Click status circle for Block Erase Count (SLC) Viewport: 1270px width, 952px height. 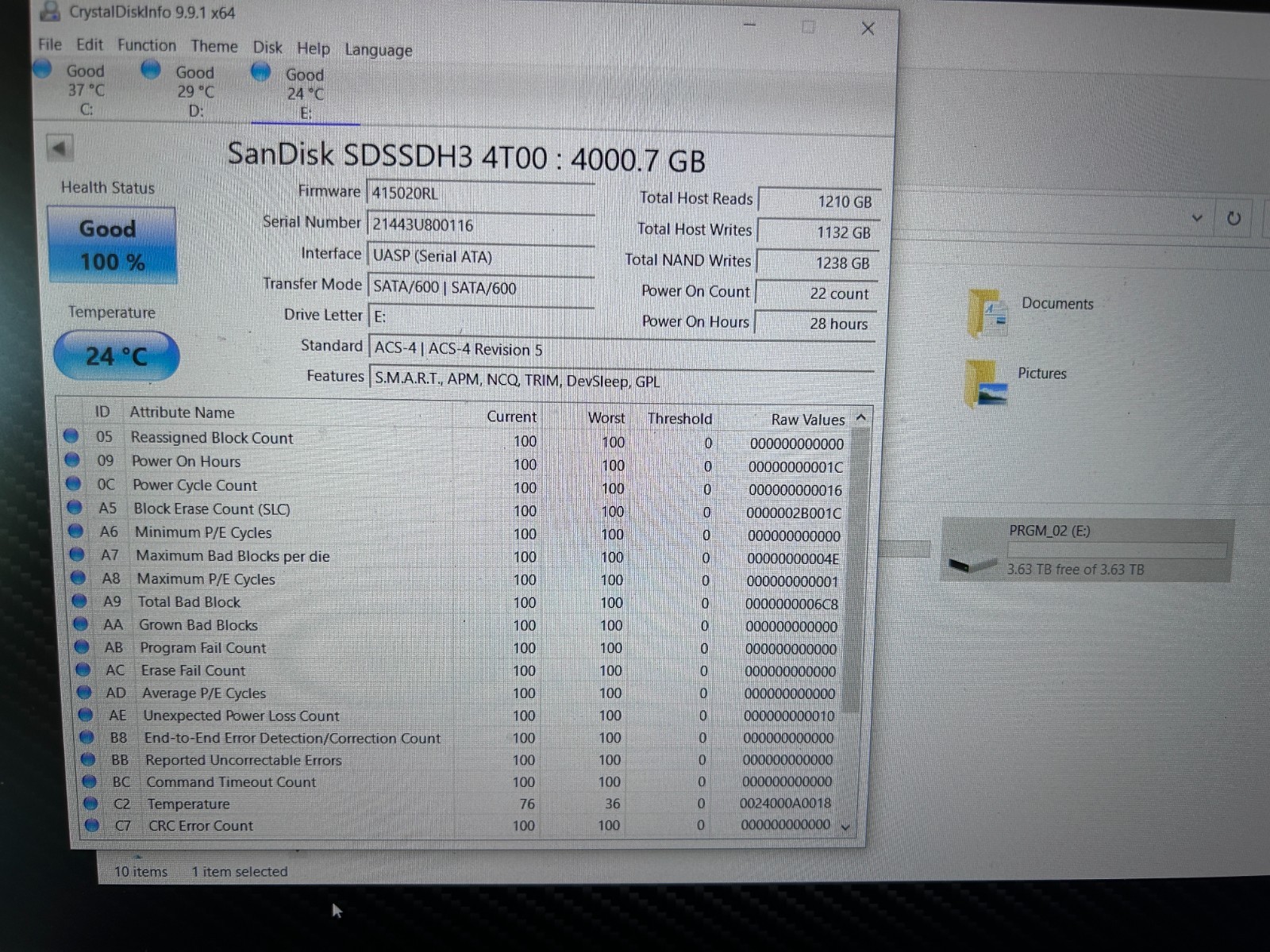(75, 507)
